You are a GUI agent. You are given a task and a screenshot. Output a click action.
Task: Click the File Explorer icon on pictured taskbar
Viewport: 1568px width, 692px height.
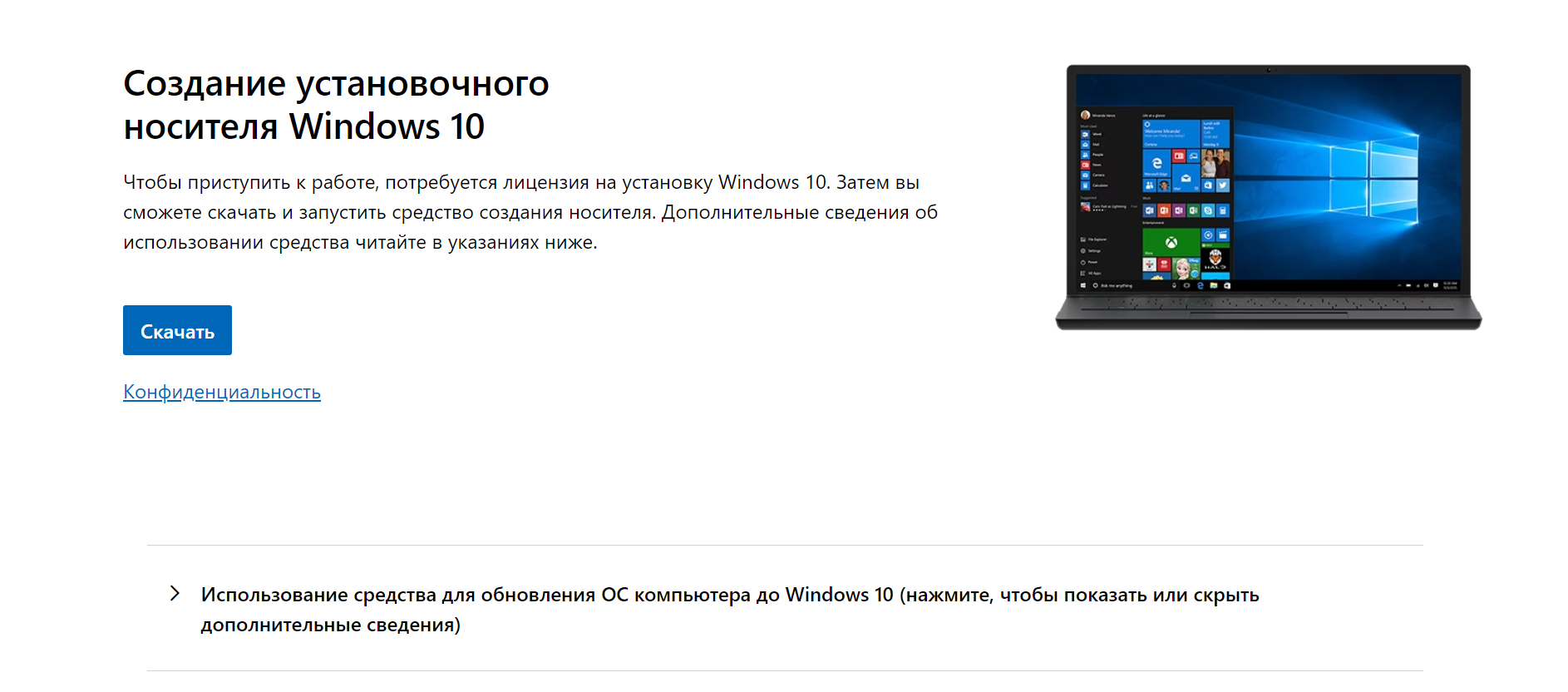[x=1214, y=285]
